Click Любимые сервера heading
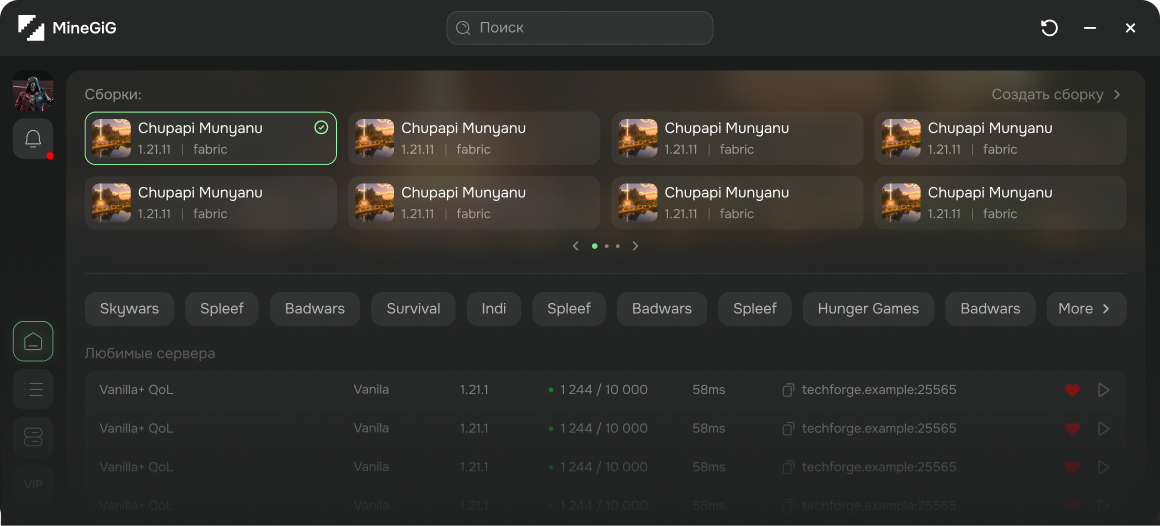Screen dimensions: 1160x526 (150, 354)
